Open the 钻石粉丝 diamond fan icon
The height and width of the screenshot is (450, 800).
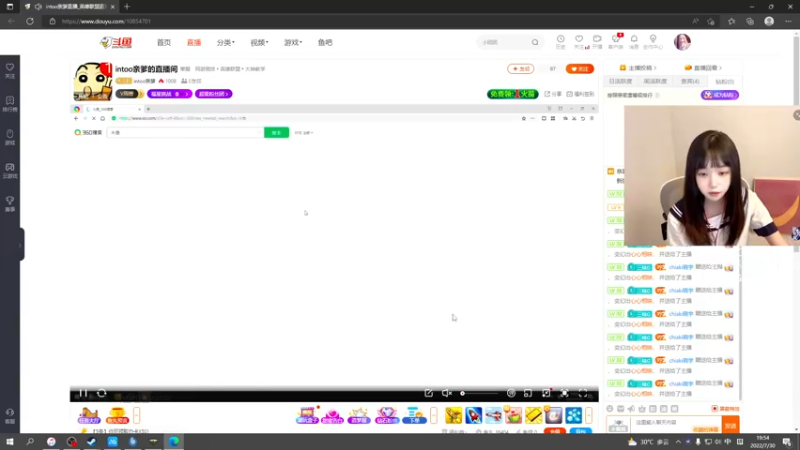pos(387,415)
